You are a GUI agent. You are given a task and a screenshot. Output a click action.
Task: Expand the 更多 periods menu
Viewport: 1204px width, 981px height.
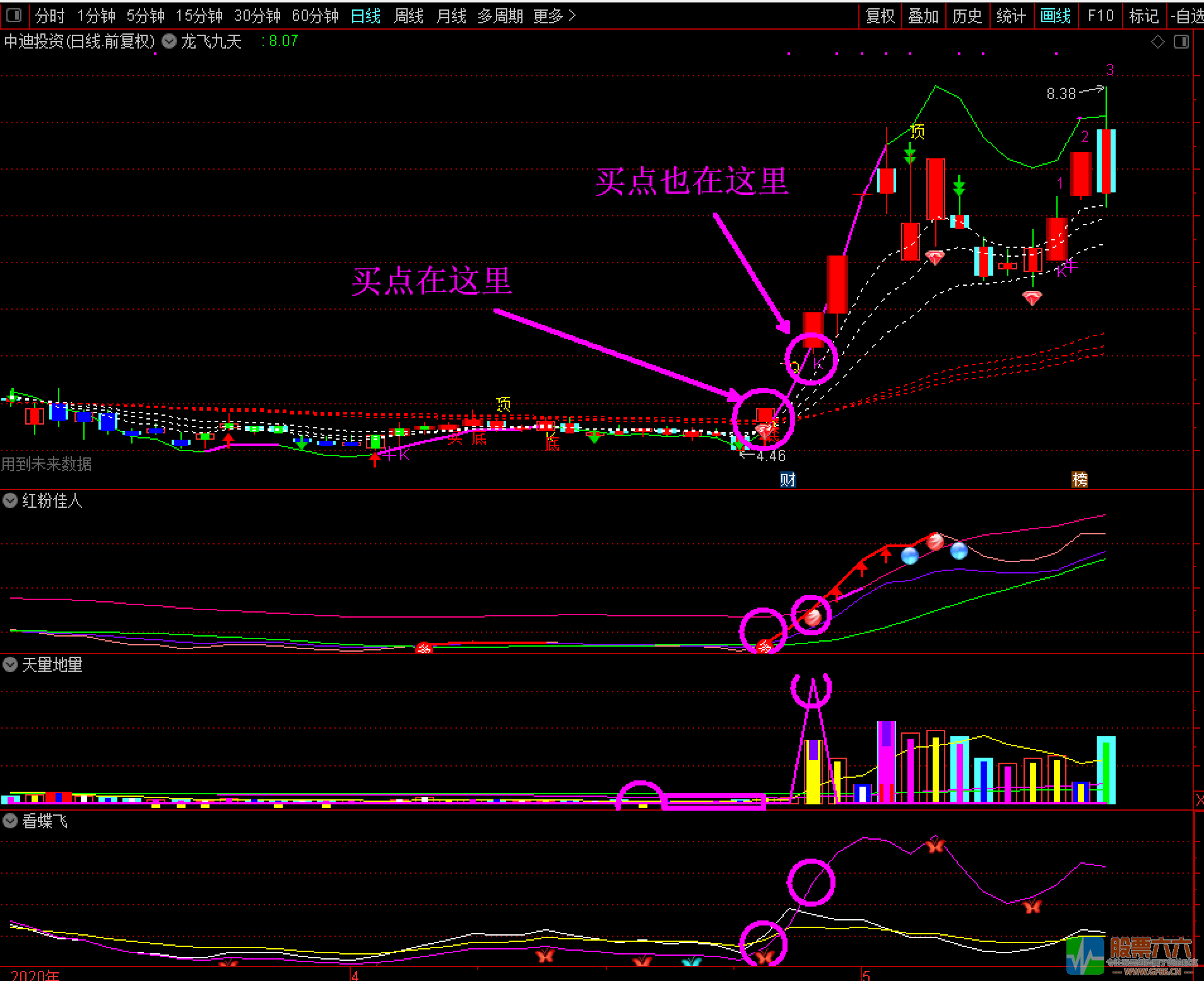coord(554,16)
